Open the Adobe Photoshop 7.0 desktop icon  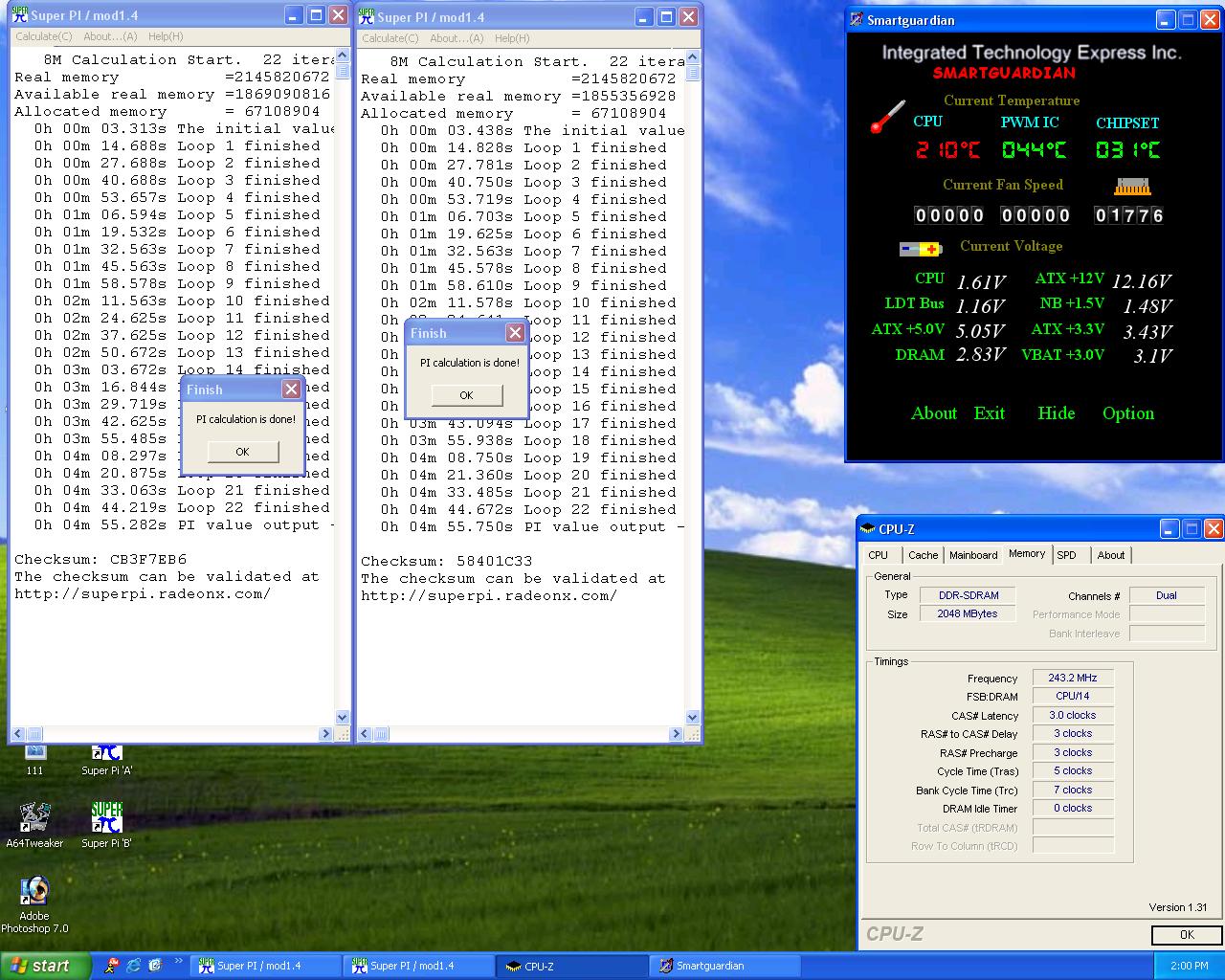[35, 892]
